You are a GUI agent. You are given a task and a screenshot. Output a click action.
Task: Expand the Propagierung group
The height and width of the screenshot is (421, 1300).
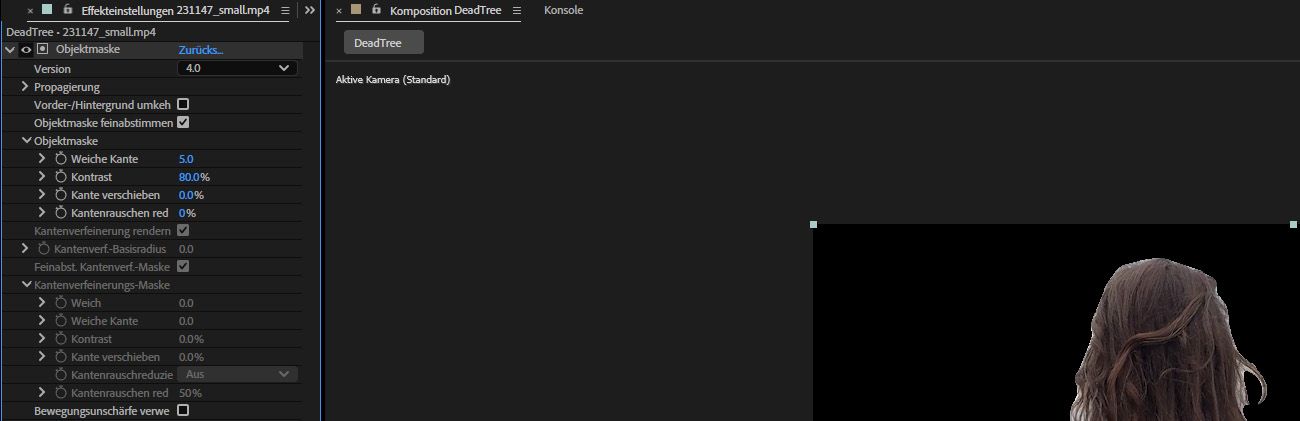coord(25,87)
